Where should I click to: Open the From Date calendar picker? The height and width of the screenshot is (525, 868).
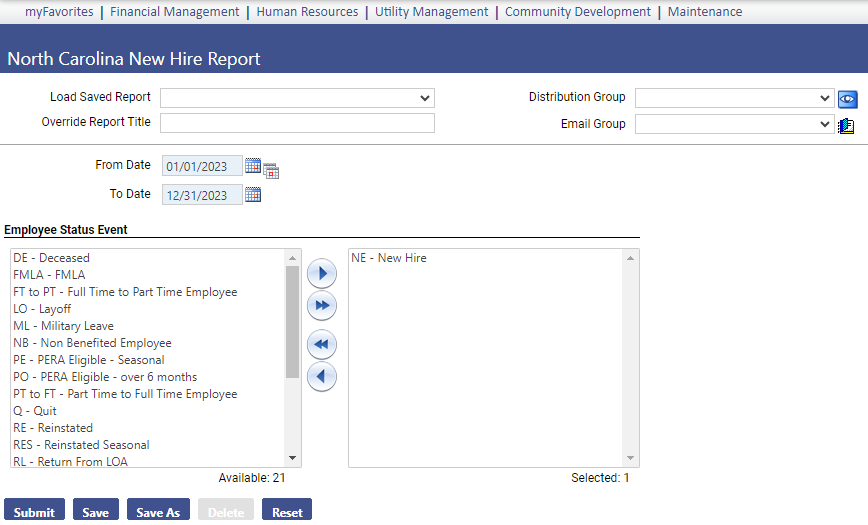253,165
